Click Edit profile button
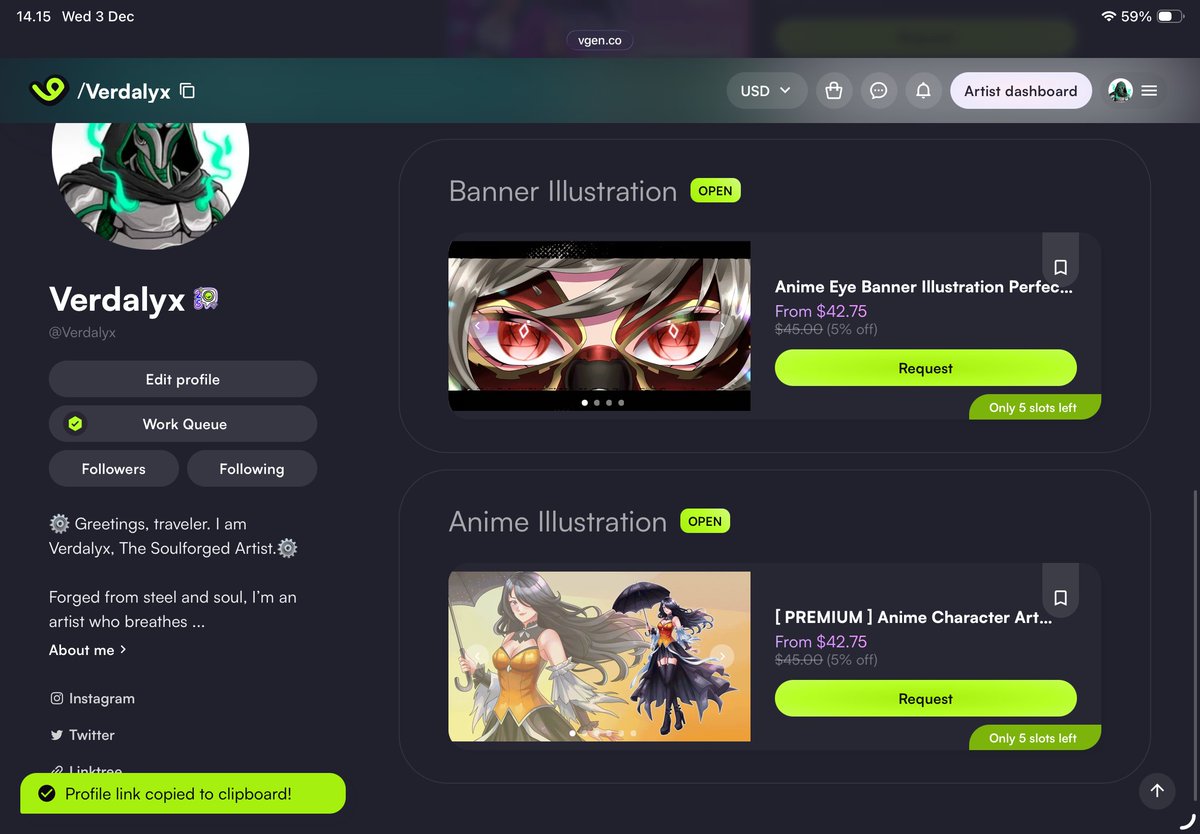Screen dimensions: 1200x834 tap(183, 379)
